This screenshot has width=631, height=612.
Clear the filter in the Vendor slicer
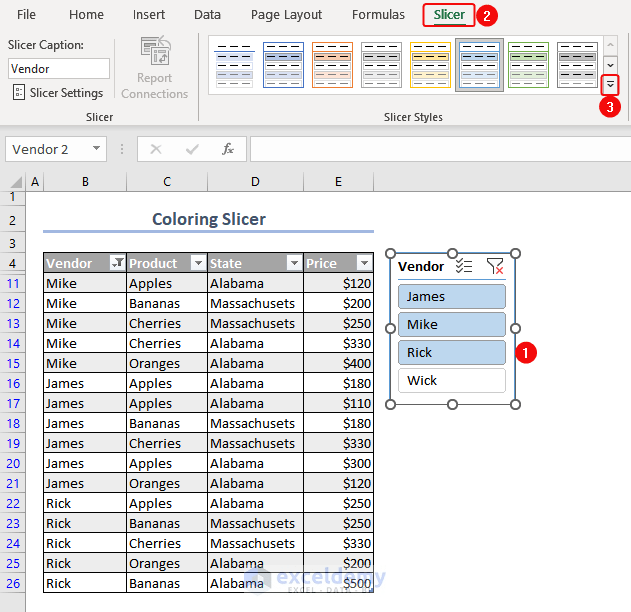coord(495,266)
